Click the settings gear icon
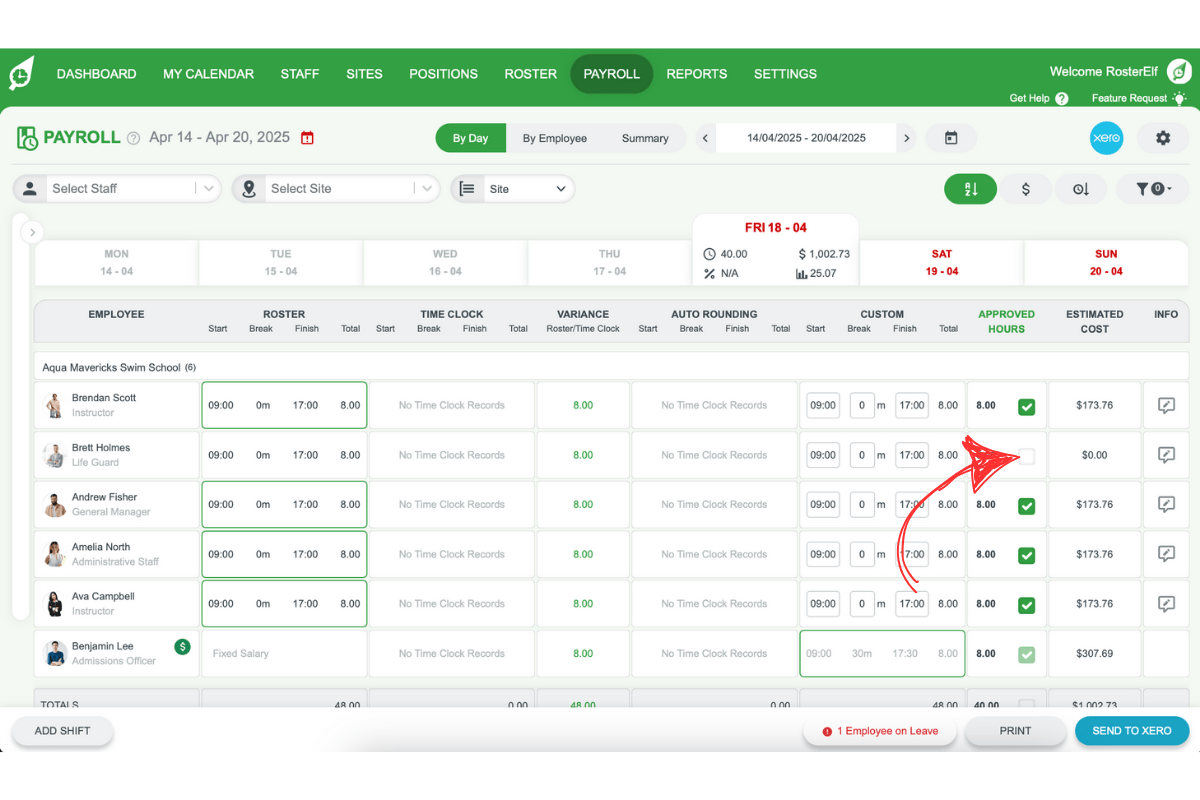The image size is (1200, 800). 1162,138
